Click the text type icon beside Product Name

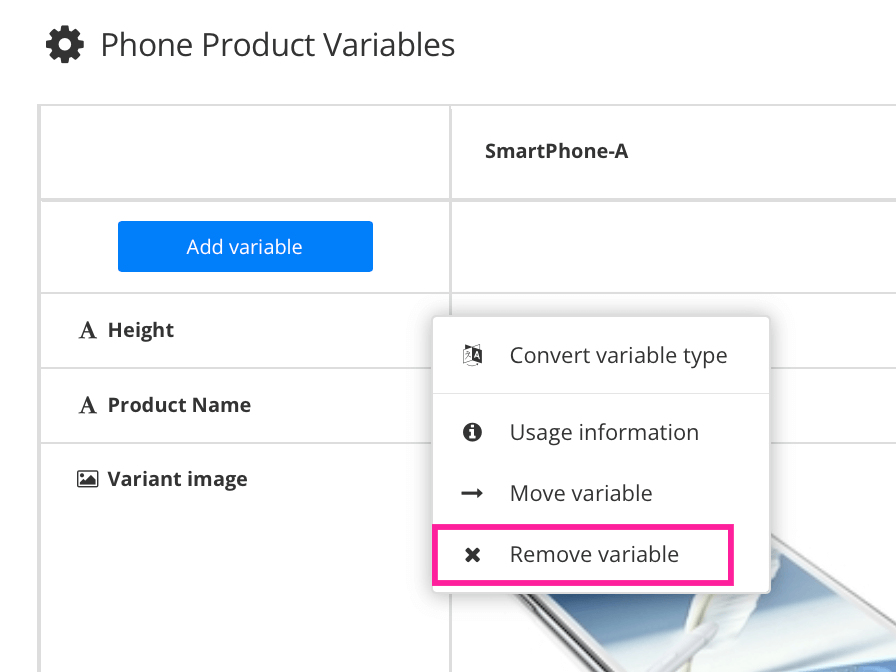click(87, 405)
